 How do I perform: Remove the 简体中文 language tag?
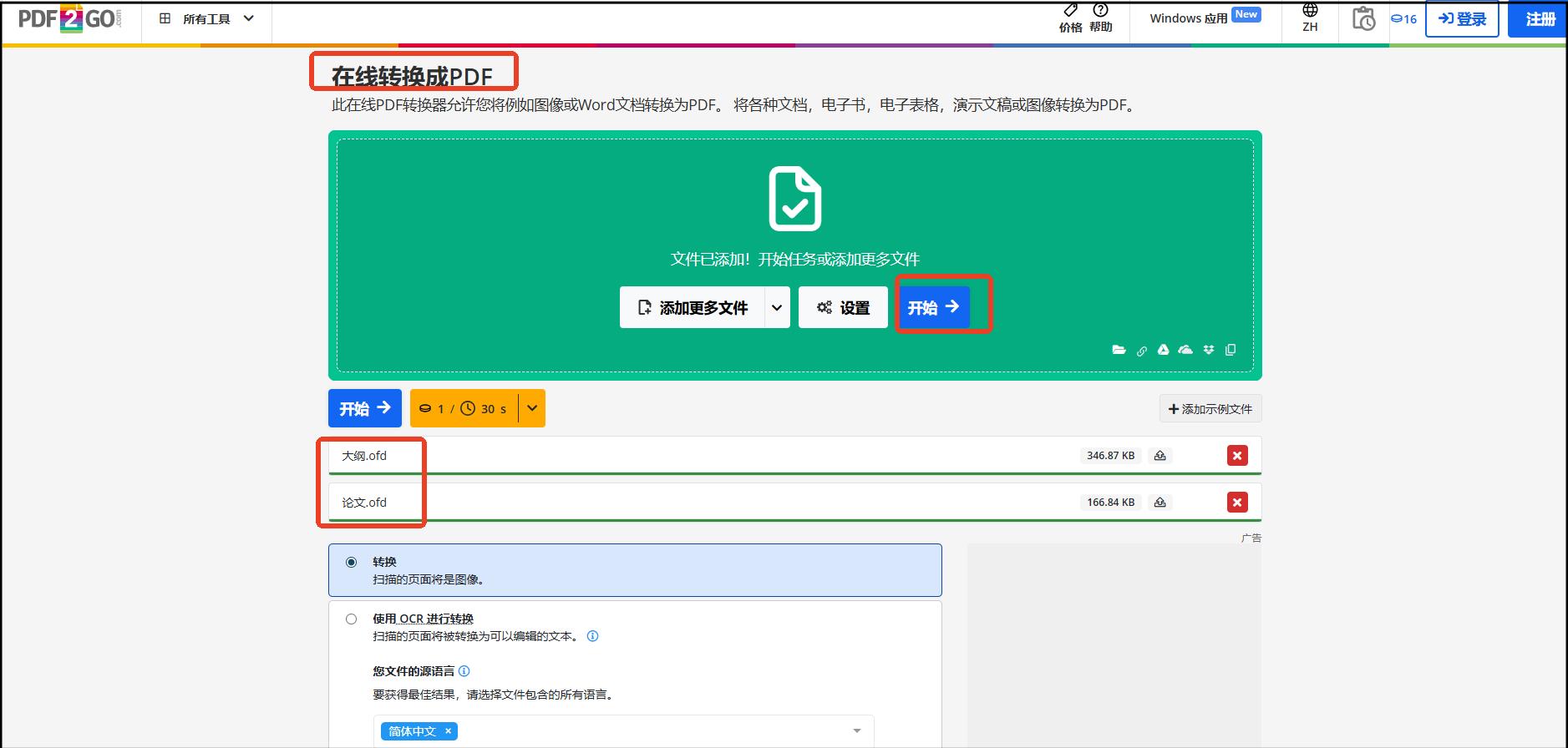(448, 730)
